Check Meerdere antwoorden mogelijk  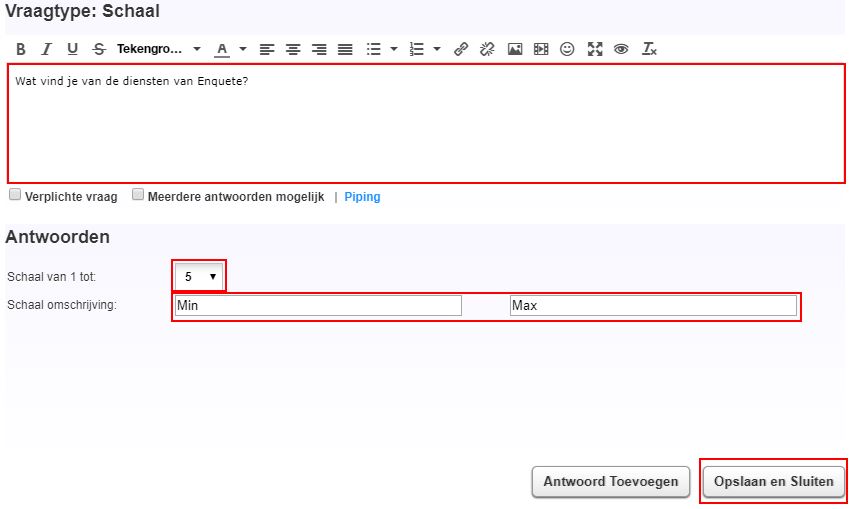tap(139, 196)
